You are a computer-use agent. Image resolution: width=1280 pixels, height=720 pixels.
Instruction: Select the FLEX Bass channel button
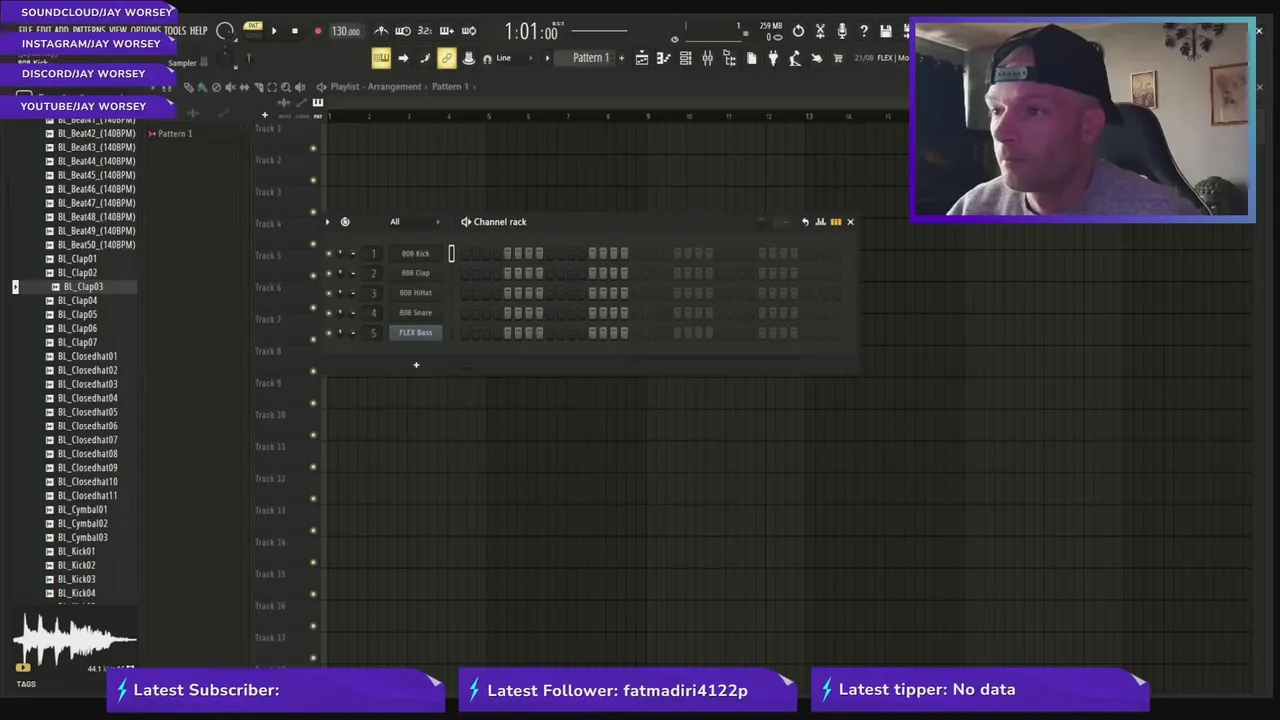[415, 333]
